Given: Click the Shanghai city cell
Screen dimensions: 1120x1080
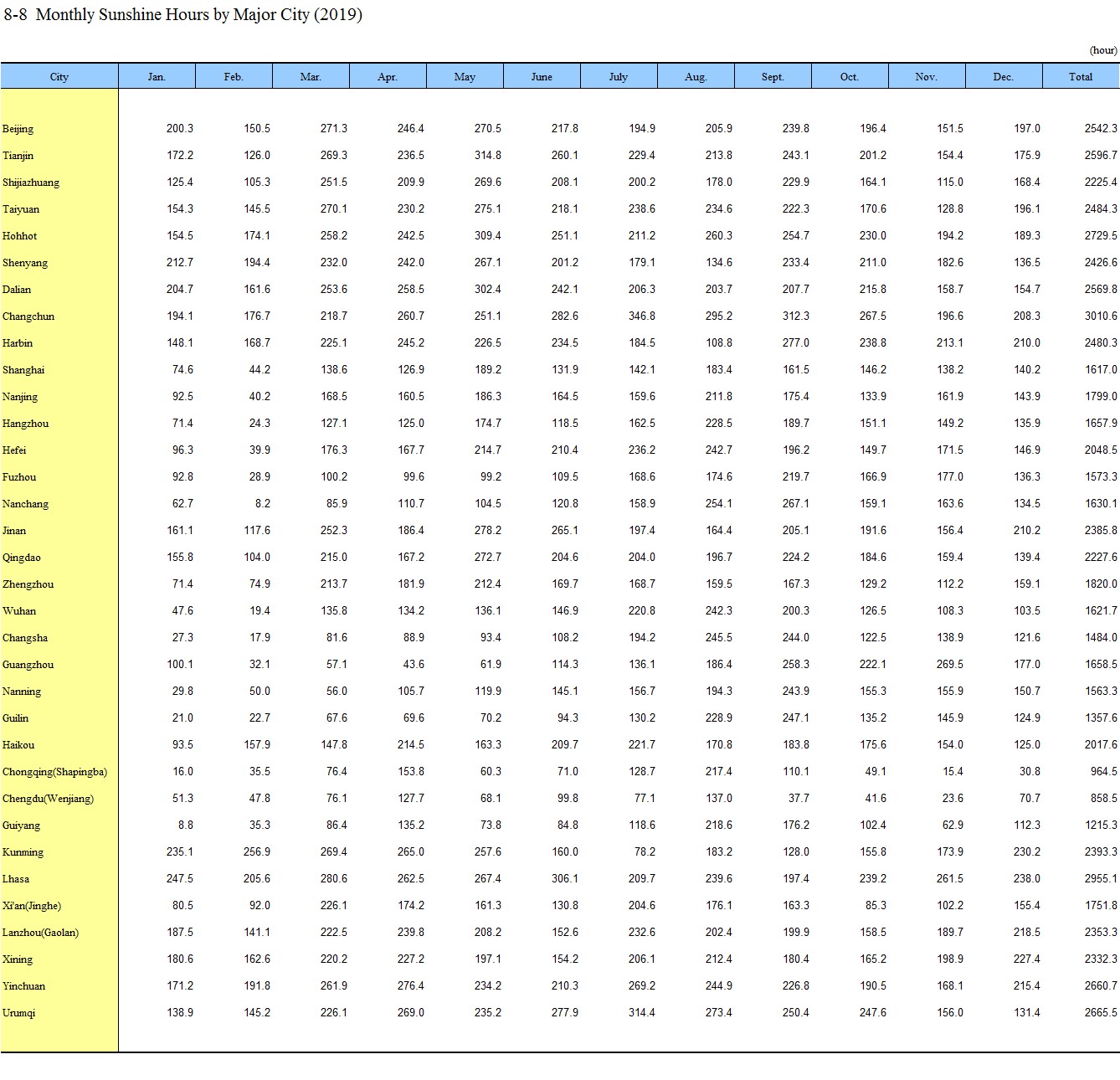Looking at the screenshot, I should pos(23,370).
